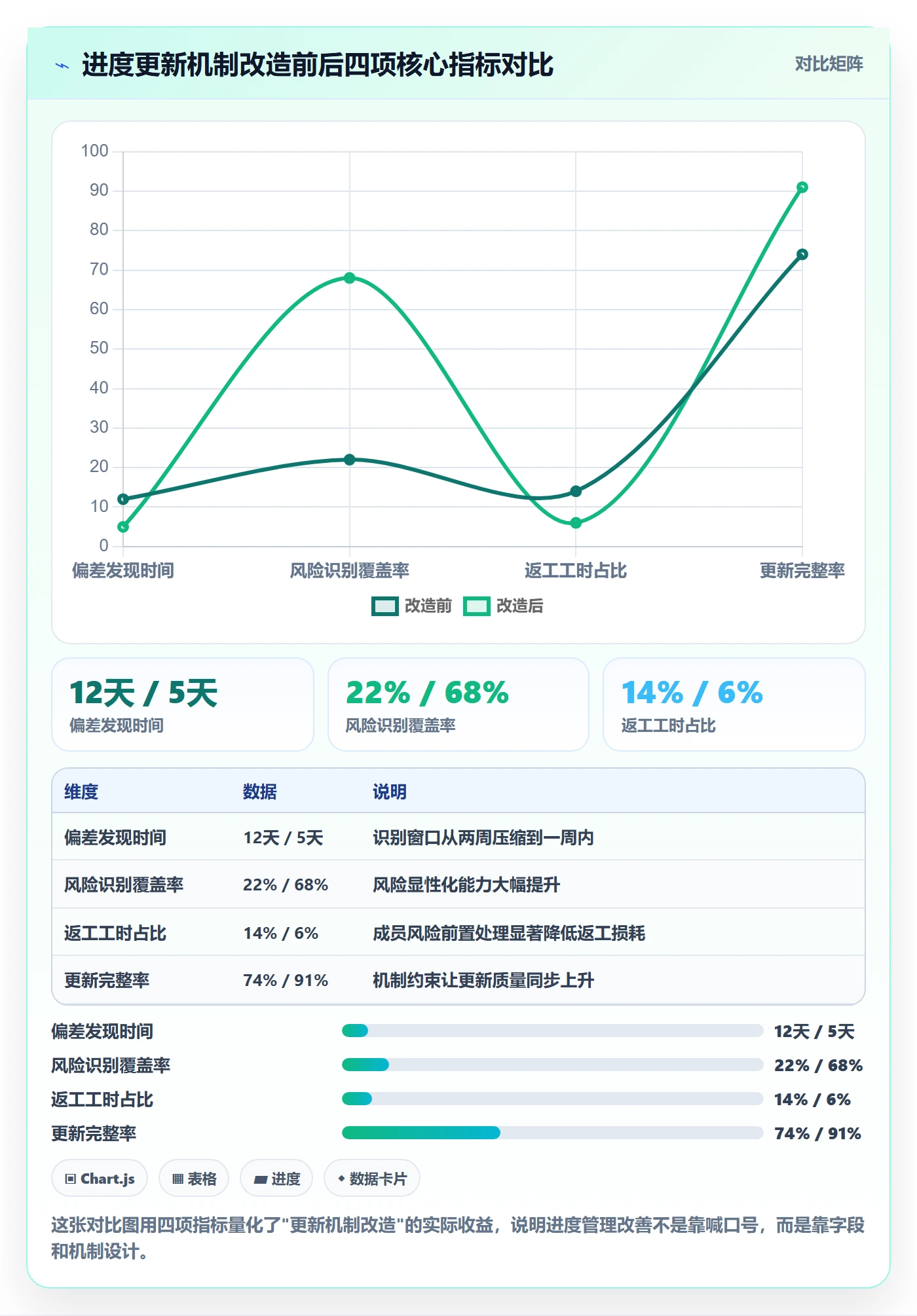
Task: Click the 改造后 data point at 风险识别覆盖率
Action: pos(350,278)
